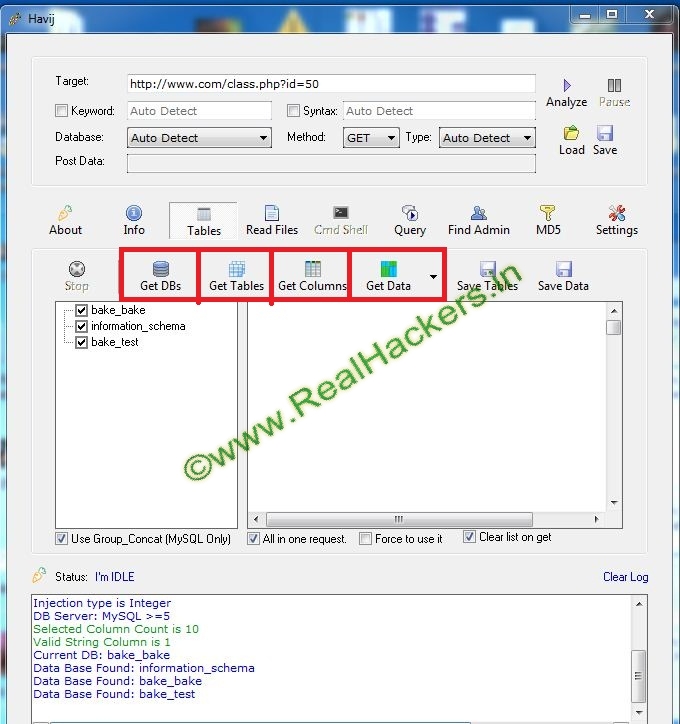The image size is (680, 724).
Task: Uncheck the bake_test database
Action: coord(81,342)
